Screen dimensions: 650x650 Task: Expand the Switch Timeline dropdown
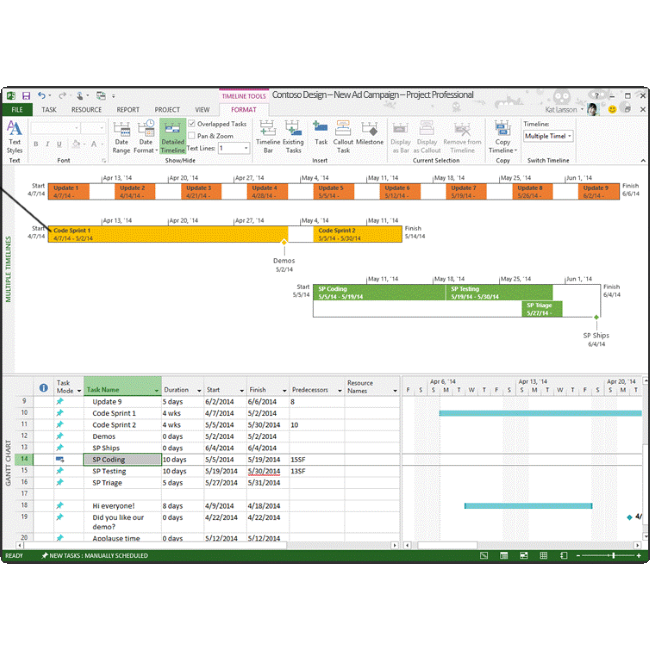[570, 136]
